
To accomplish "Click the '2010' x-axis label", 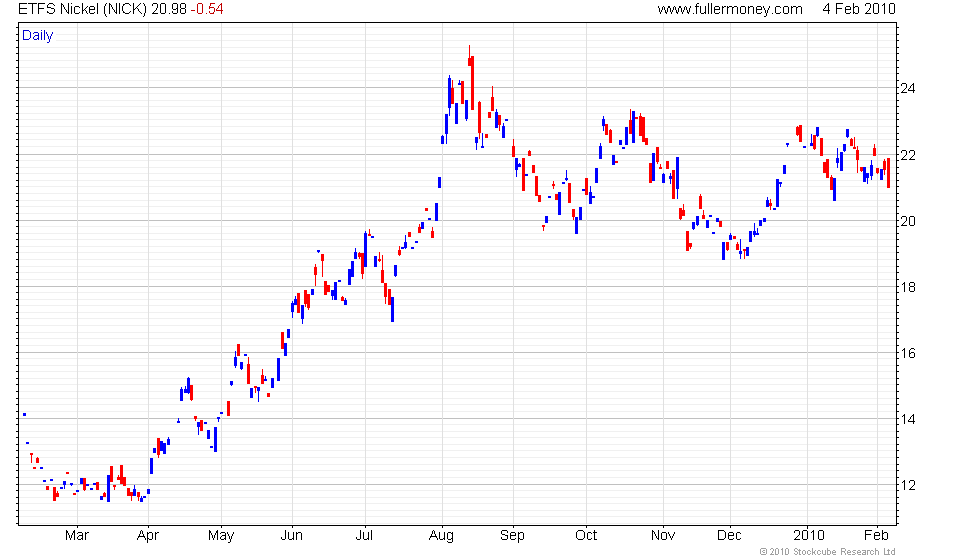I will pos(809,536).
